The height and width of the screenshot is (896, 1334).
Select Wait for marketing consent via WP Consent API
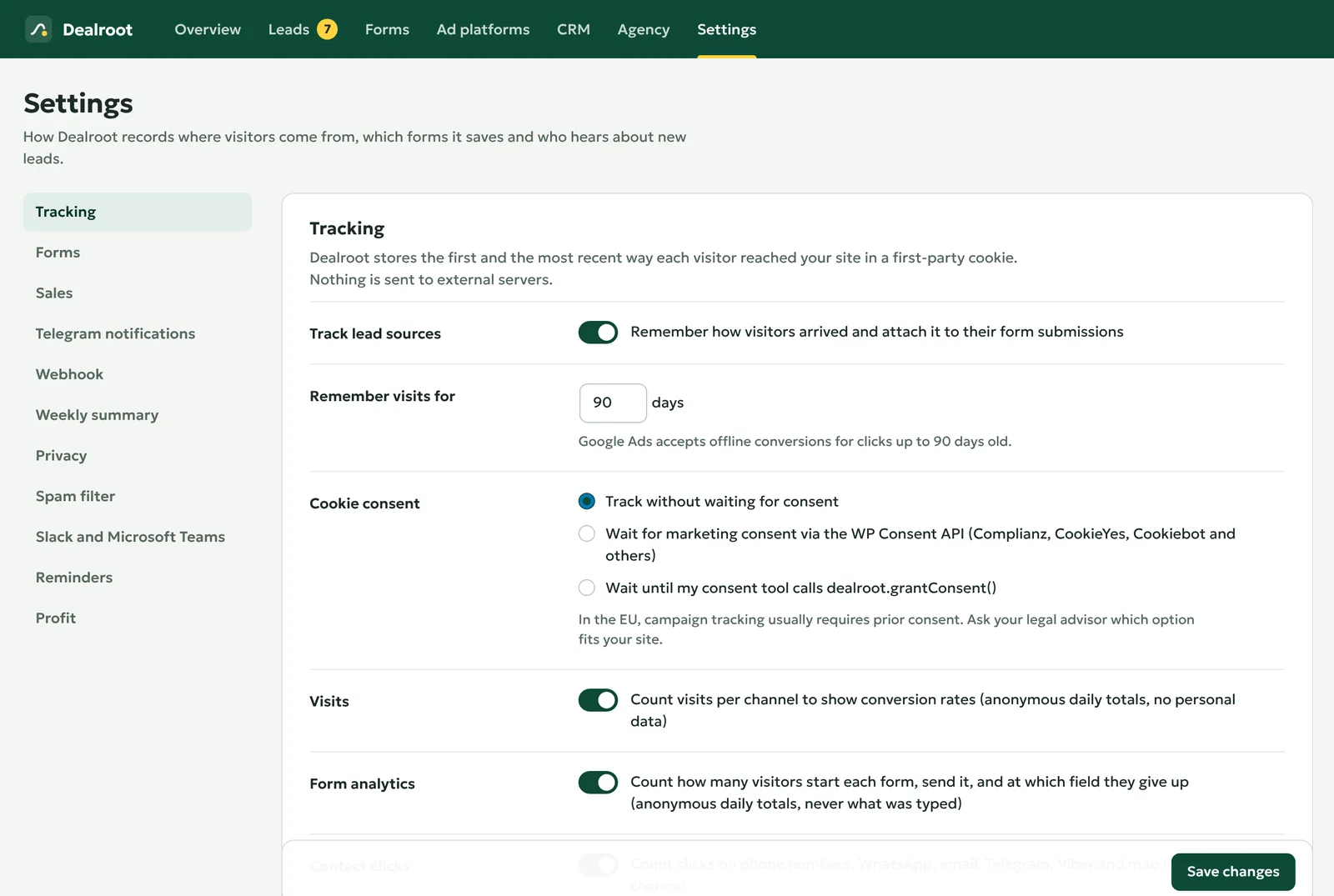coord(587,533)
